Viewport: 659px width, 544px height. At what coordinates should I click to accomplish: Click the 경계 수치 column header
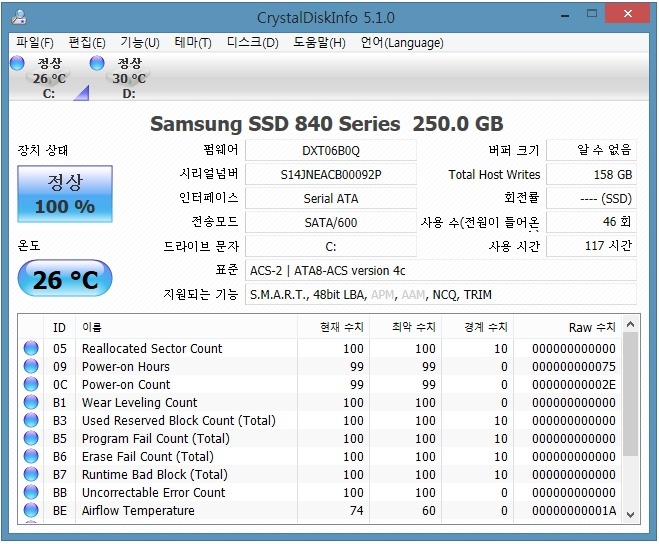pyautogui.click(x=478, y=327)
